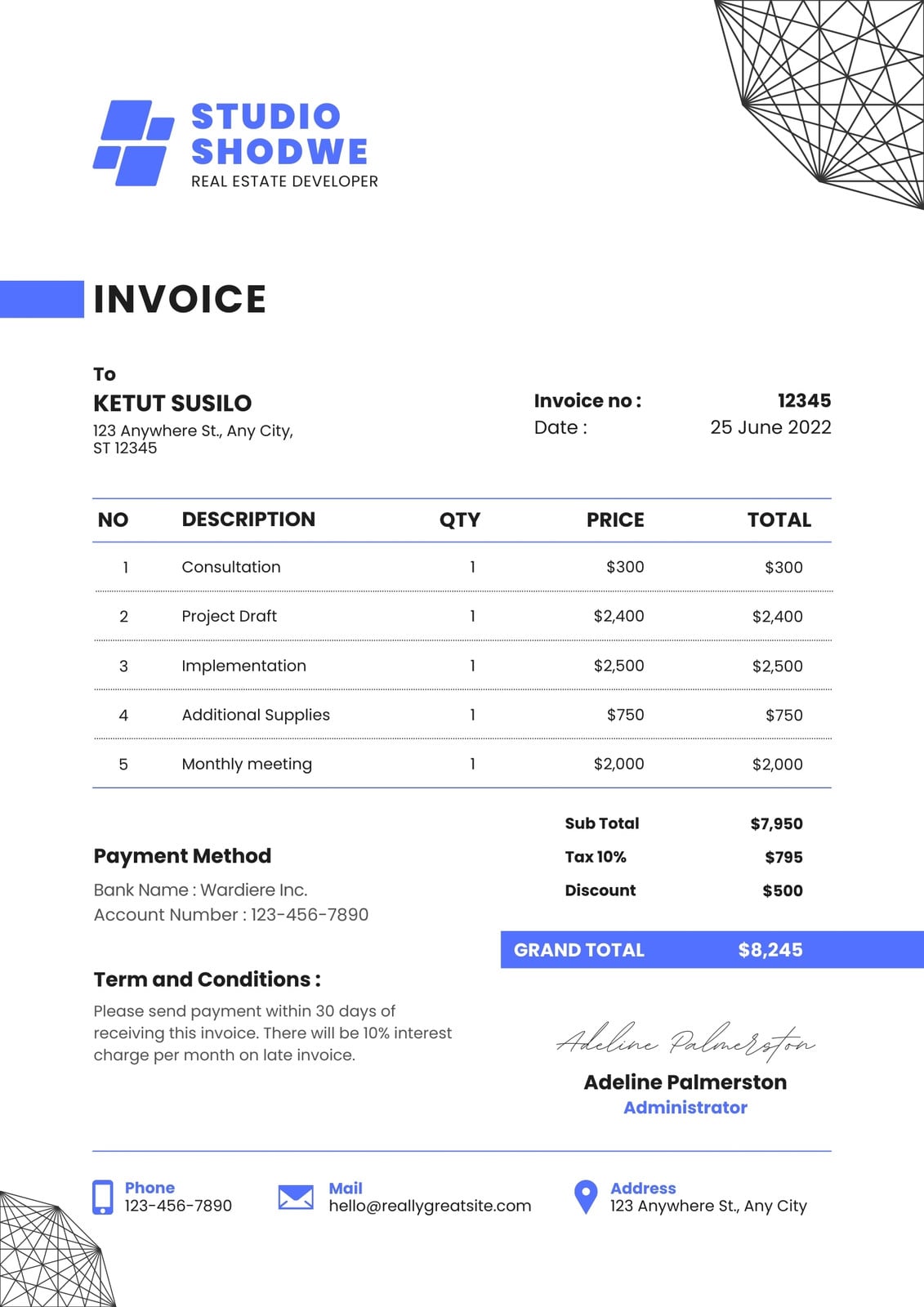Click the blue bar beside INVOICE heading

(42, 299)
